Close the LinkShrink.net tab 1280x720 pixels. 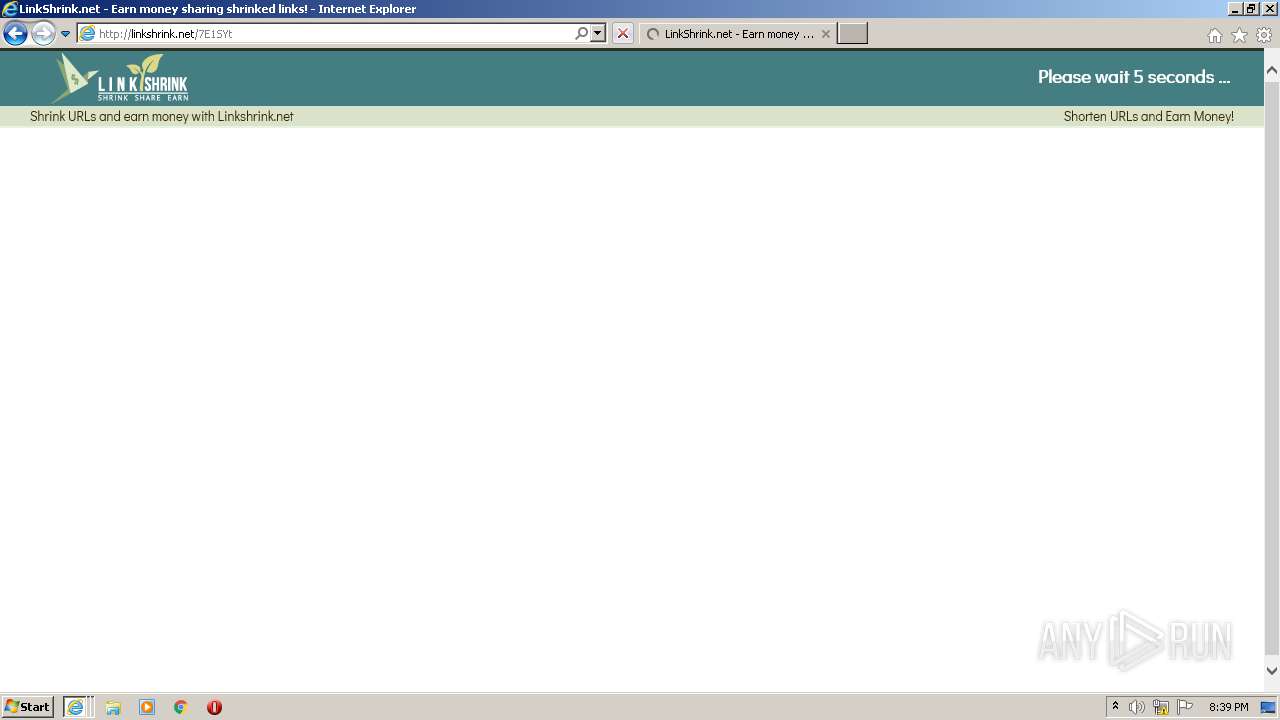(825, 34)
